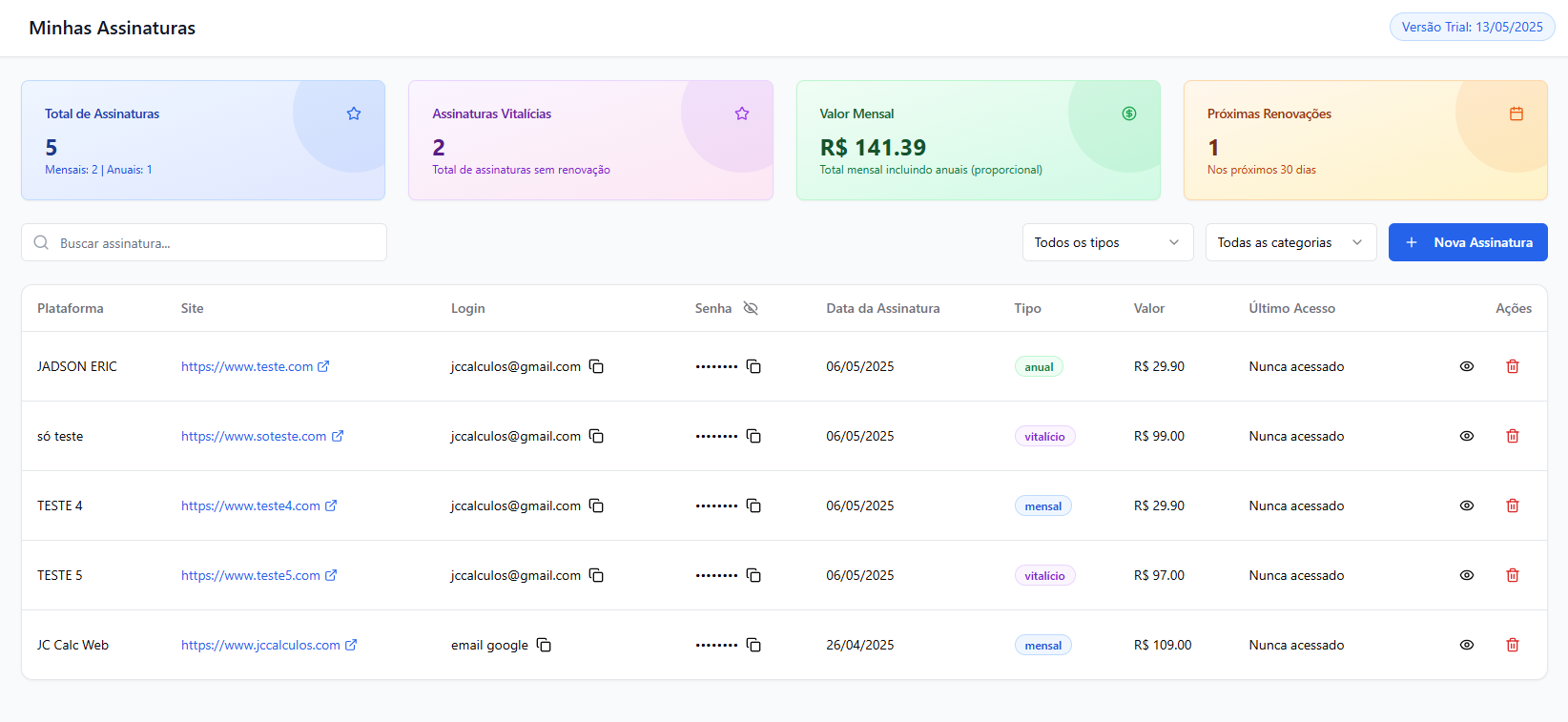
Task: Click the Plataforma column header
Action: coord(71,308)
